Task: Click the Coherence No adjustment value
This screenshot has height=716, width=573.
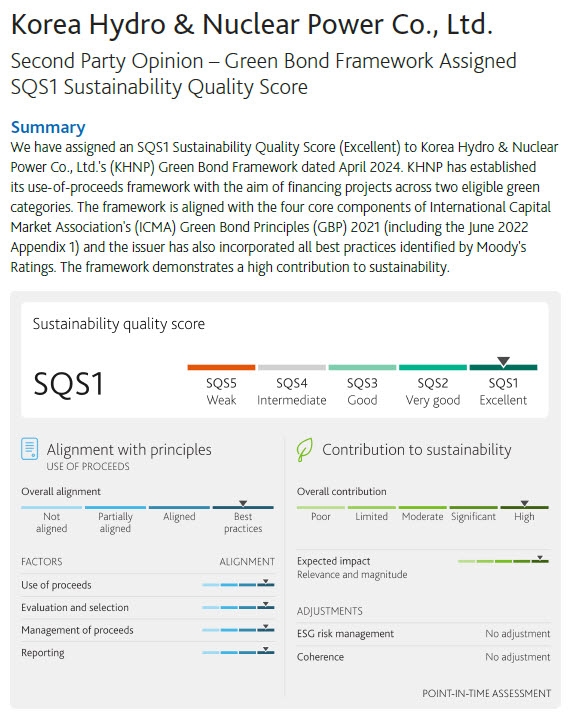Action: (x=517, y=657)
